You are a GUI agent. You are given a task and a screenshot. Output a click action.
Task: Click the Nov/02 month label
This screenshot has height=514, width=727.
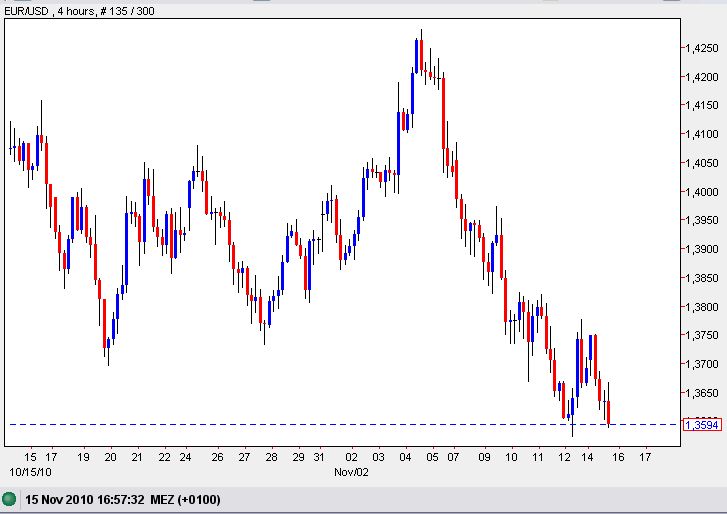point(351,472)
